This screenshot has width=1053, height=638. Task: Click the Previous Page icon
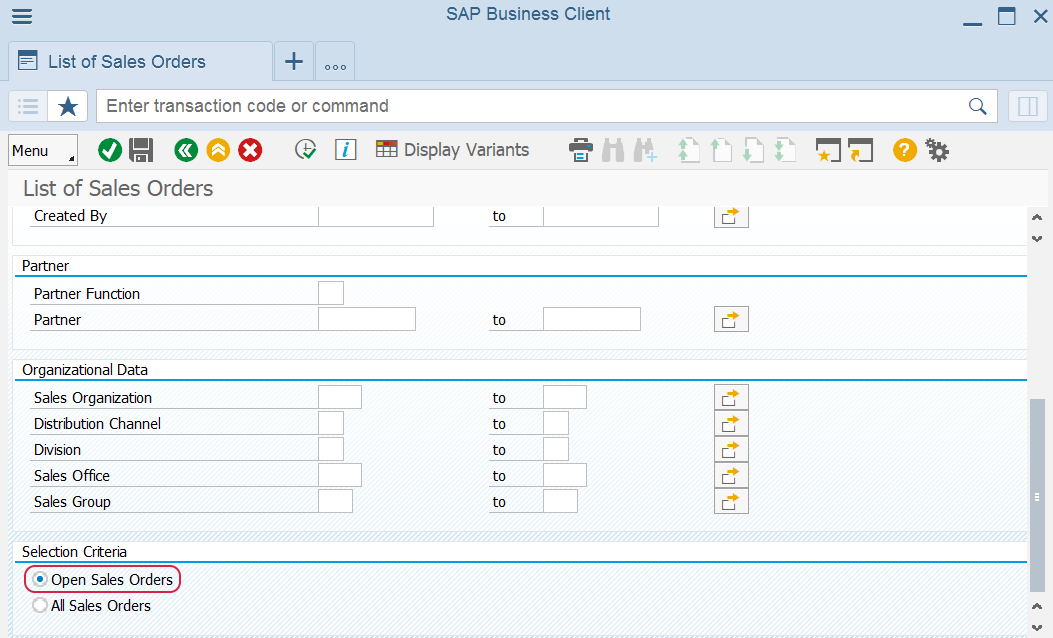(721, 150)
